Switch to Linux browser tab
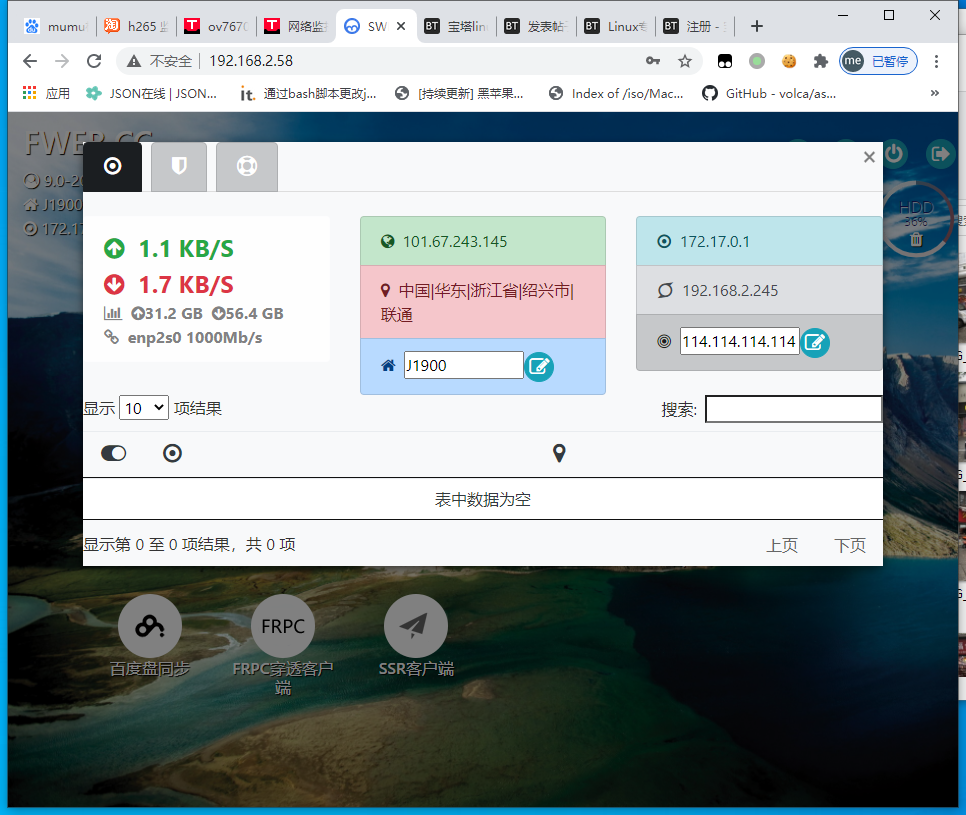The height and width of the screenshot is (815, 966). click(x=617, y=26)
